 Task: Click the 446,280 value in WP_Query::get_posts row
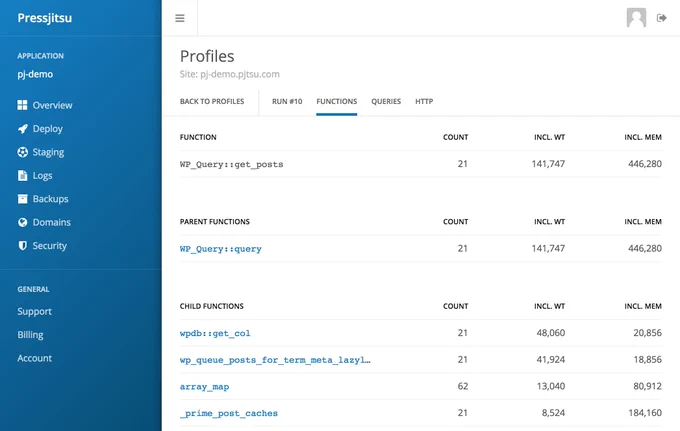pyautogui.click(x=645, y=164)
